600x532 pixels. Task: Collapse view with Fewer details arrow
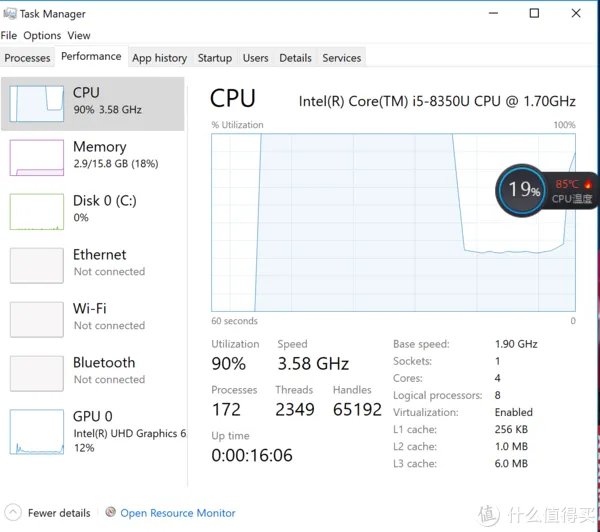click(x=12, y=513)
